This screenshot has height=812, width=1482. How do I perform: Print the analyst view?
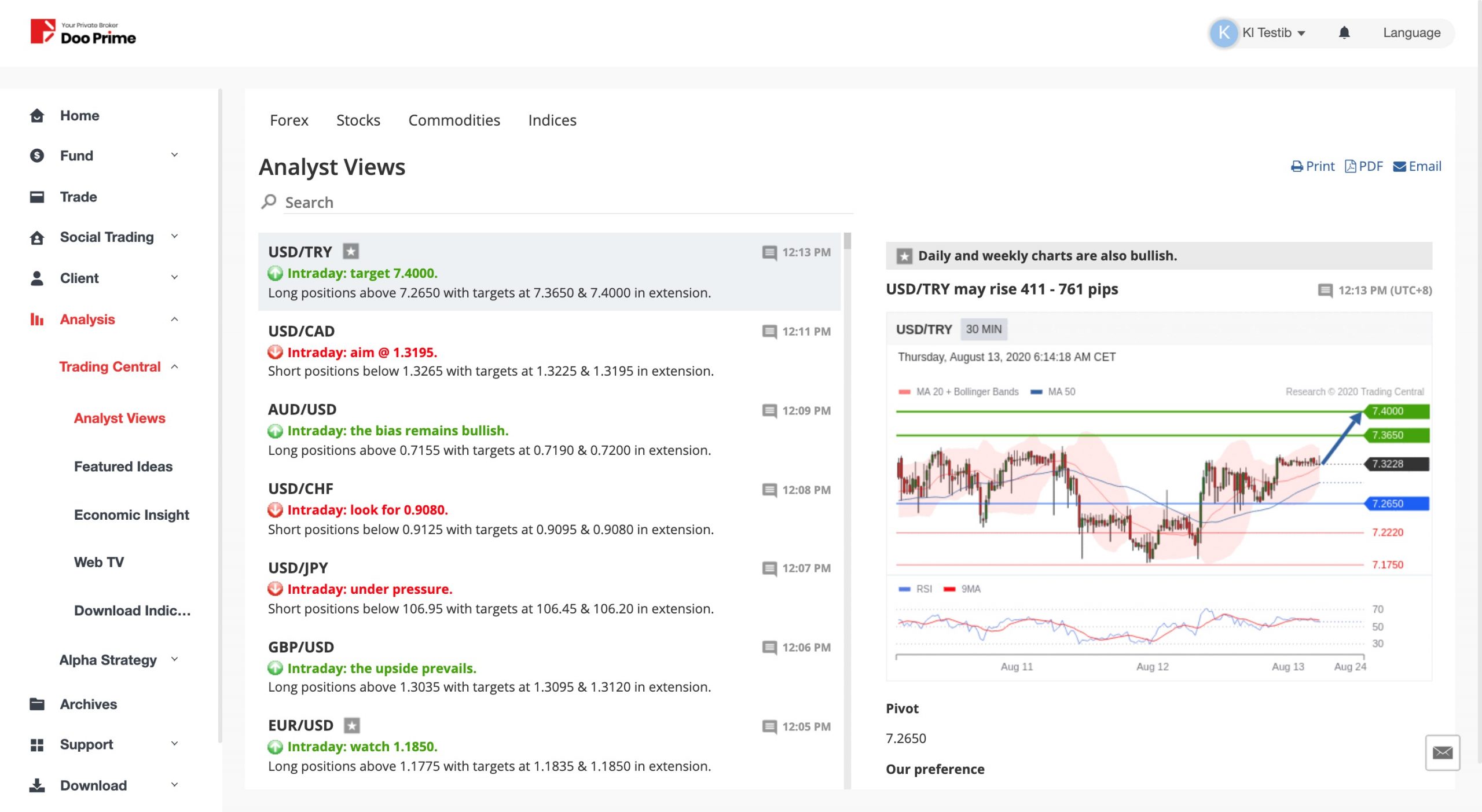(1312, 166)
